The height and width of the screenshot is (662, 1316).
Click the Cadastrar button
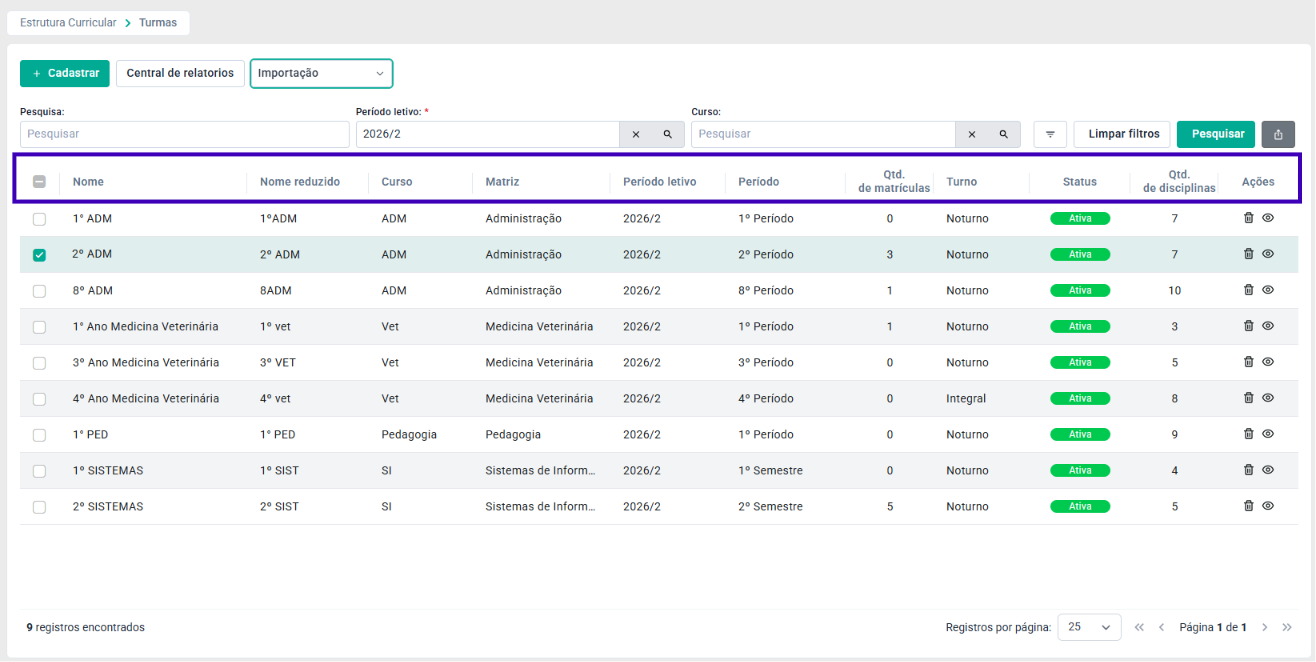coord(64,73)
